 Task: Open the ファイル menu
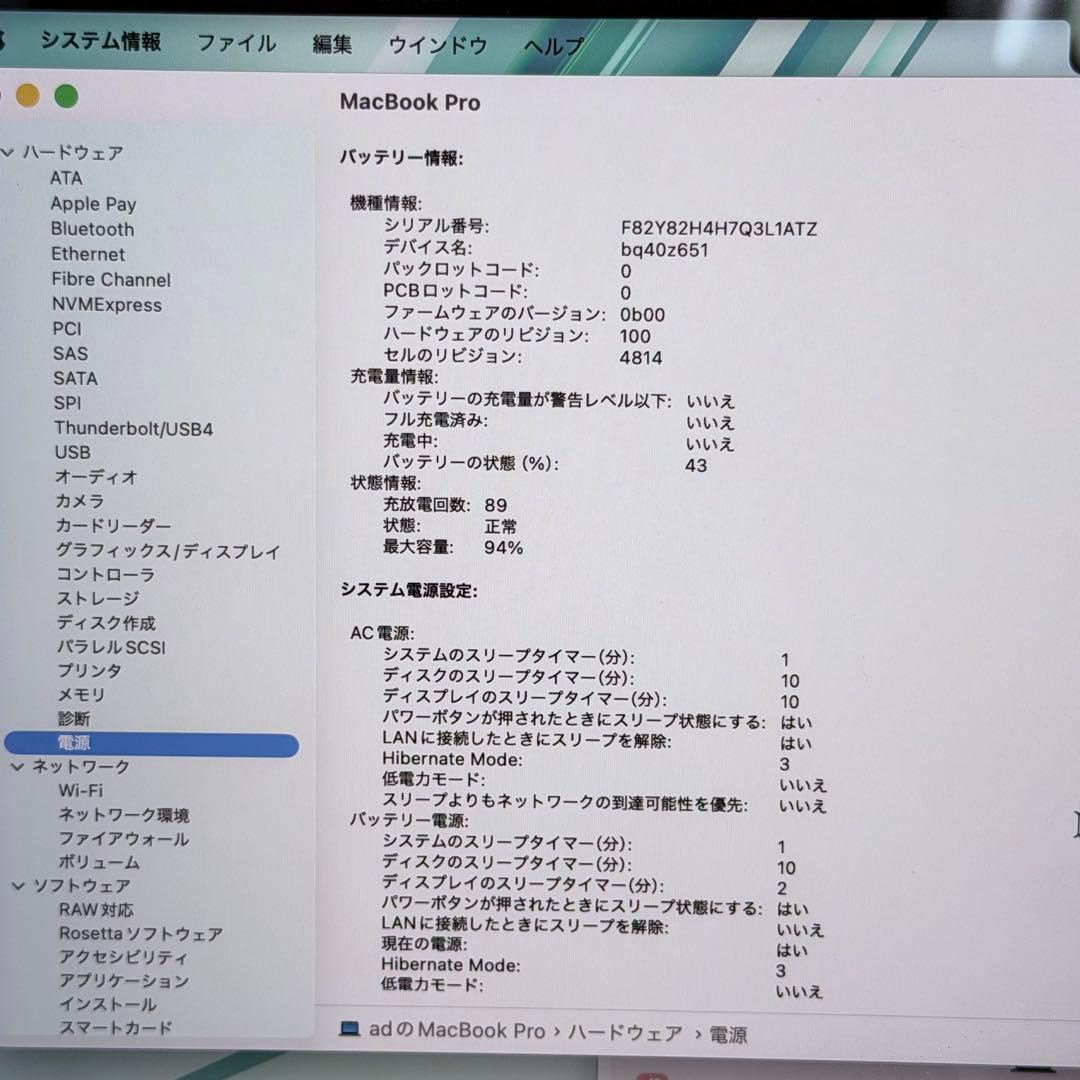coord(236,45)
